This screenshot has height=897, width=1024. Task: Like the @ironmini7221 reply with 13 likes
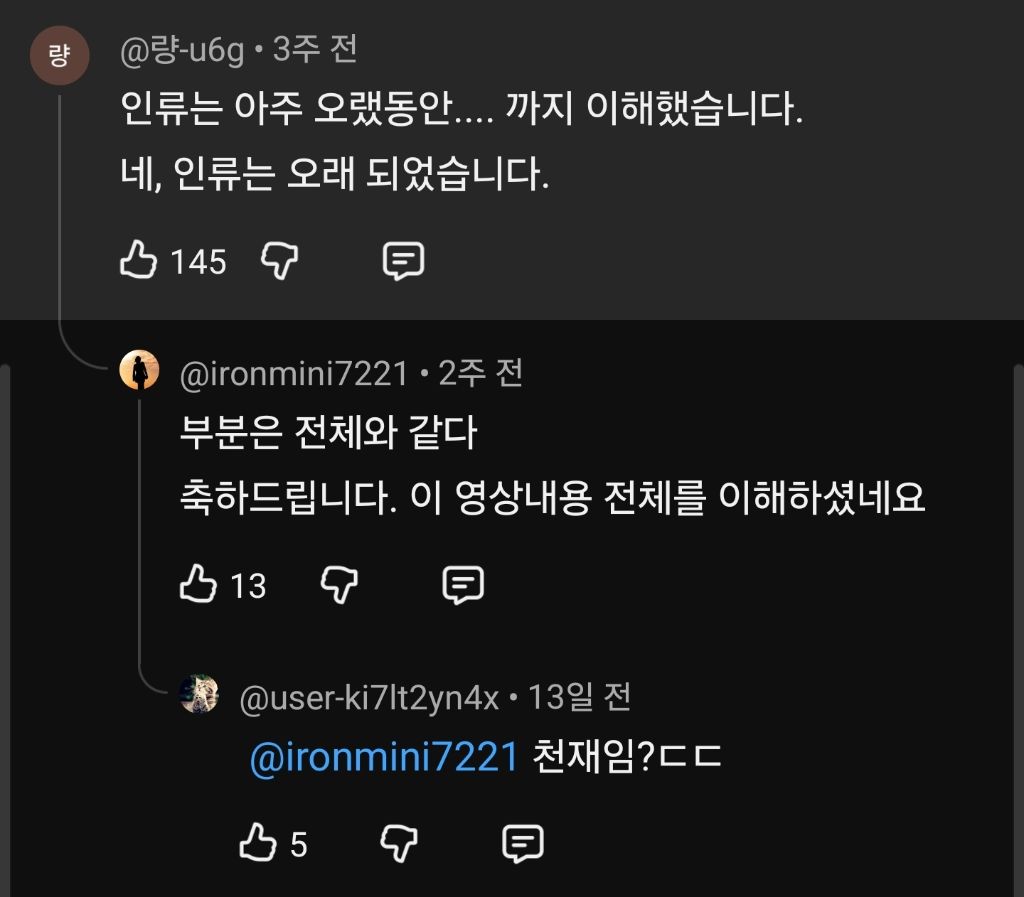[x=198, y=585]
